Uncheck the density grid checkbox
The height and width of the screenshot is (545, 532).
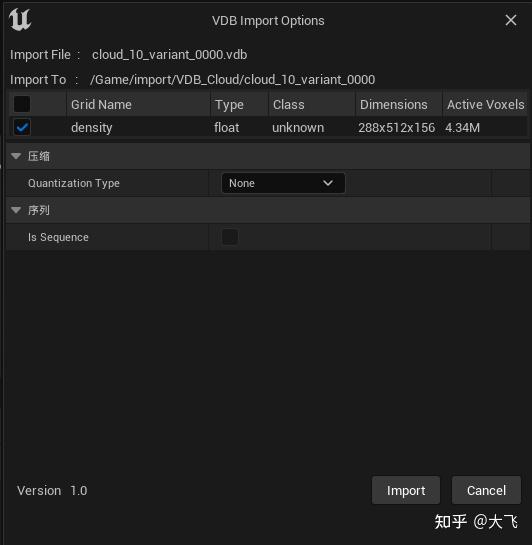tap(22, 127)
